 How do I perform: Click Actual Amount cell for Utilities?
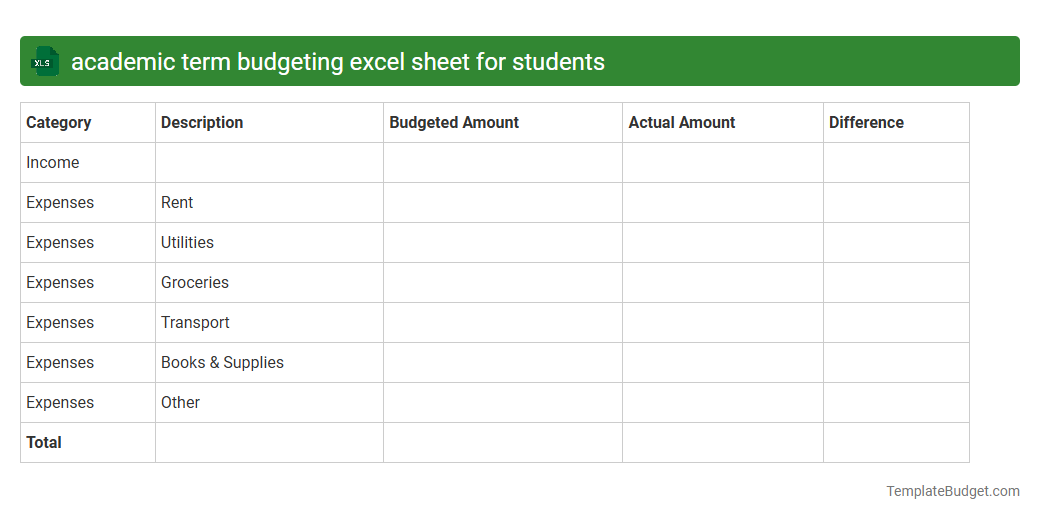pos(723,243)
